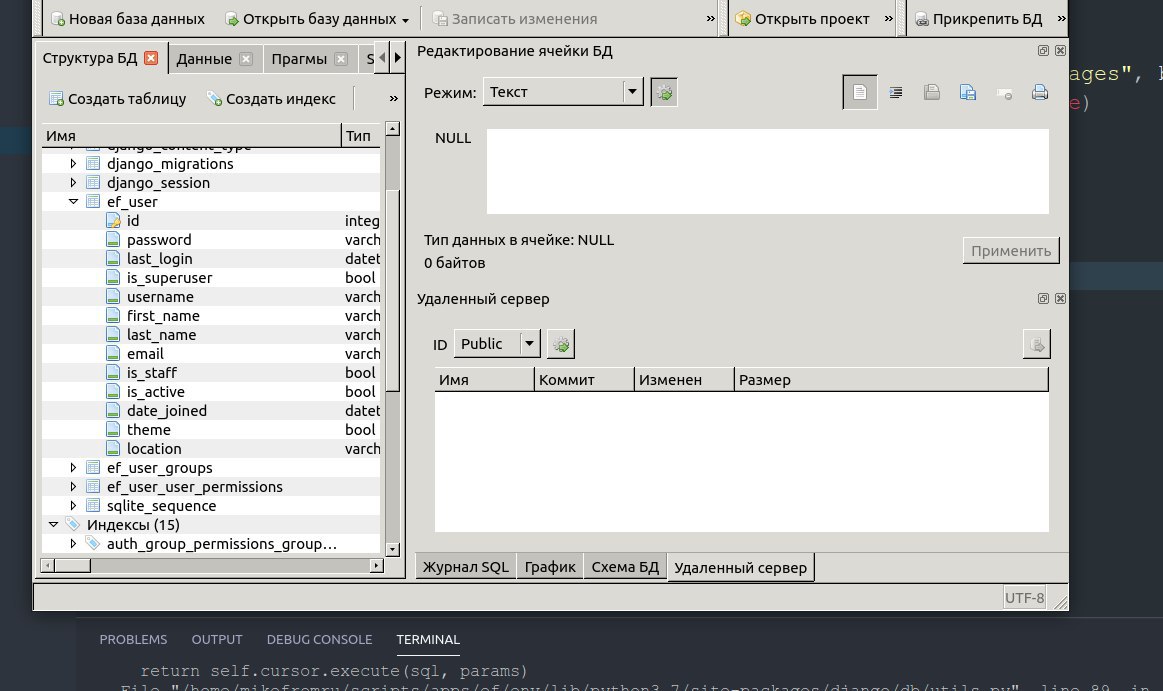Click the table icon of django_migrations

[x=93, y=163]
